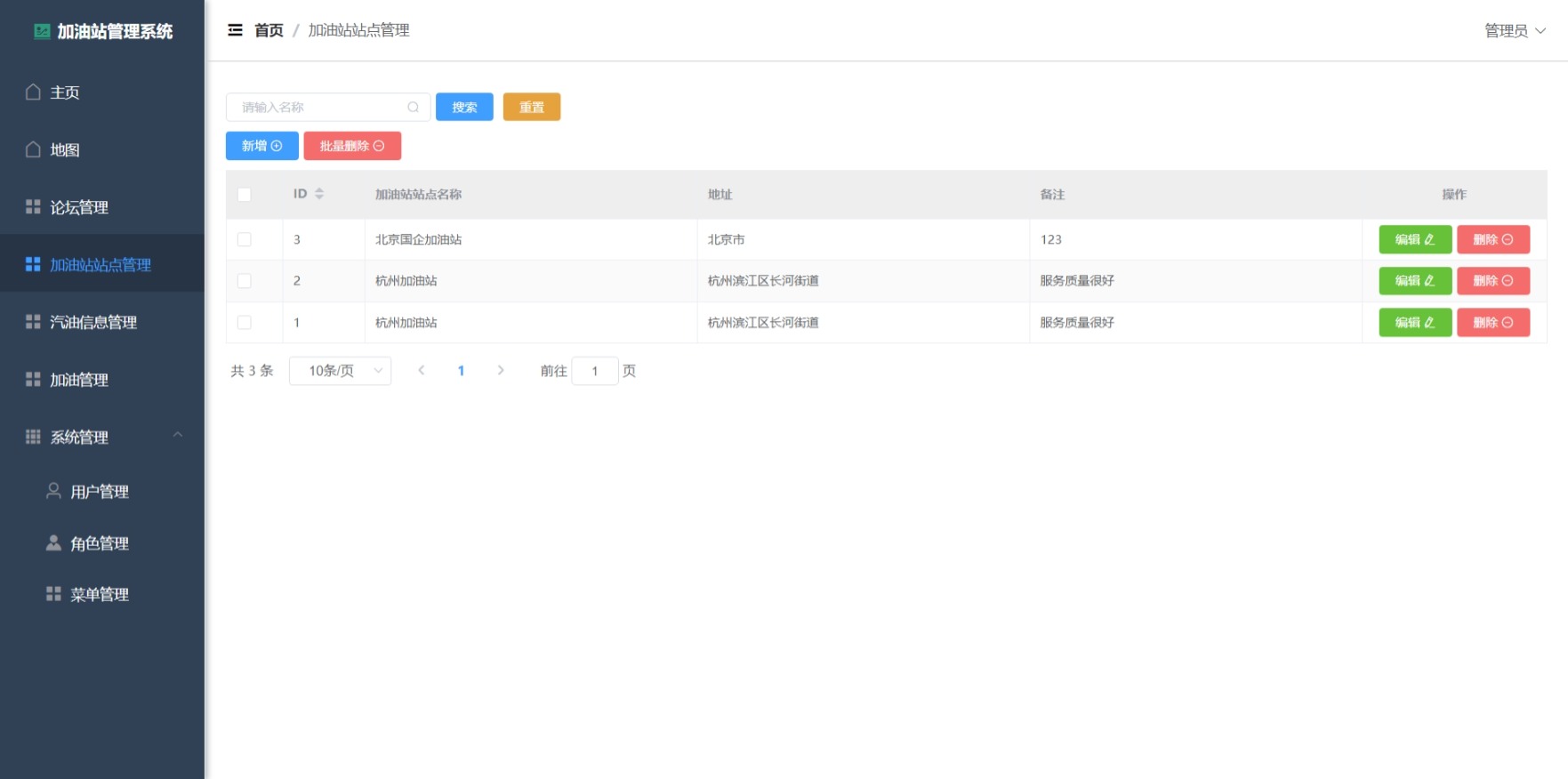This screenshot has width=1568, height=779.
Task: Go to previous page arrow
Action: (x=422, y=371)
